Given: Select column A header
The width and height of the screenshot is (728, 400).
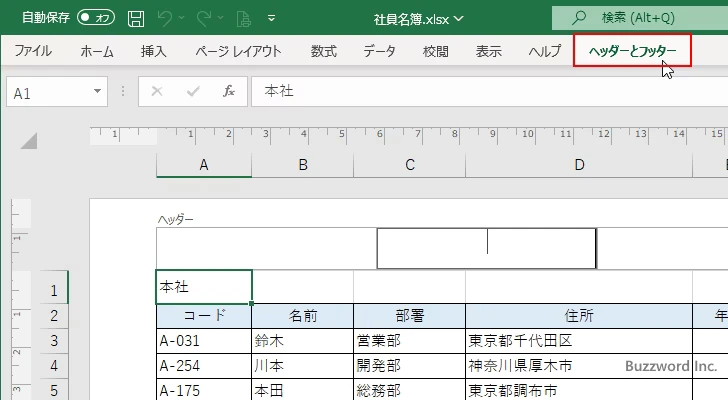Looking at the screenshot, I should pyautogui.click(x=204, y=165).
